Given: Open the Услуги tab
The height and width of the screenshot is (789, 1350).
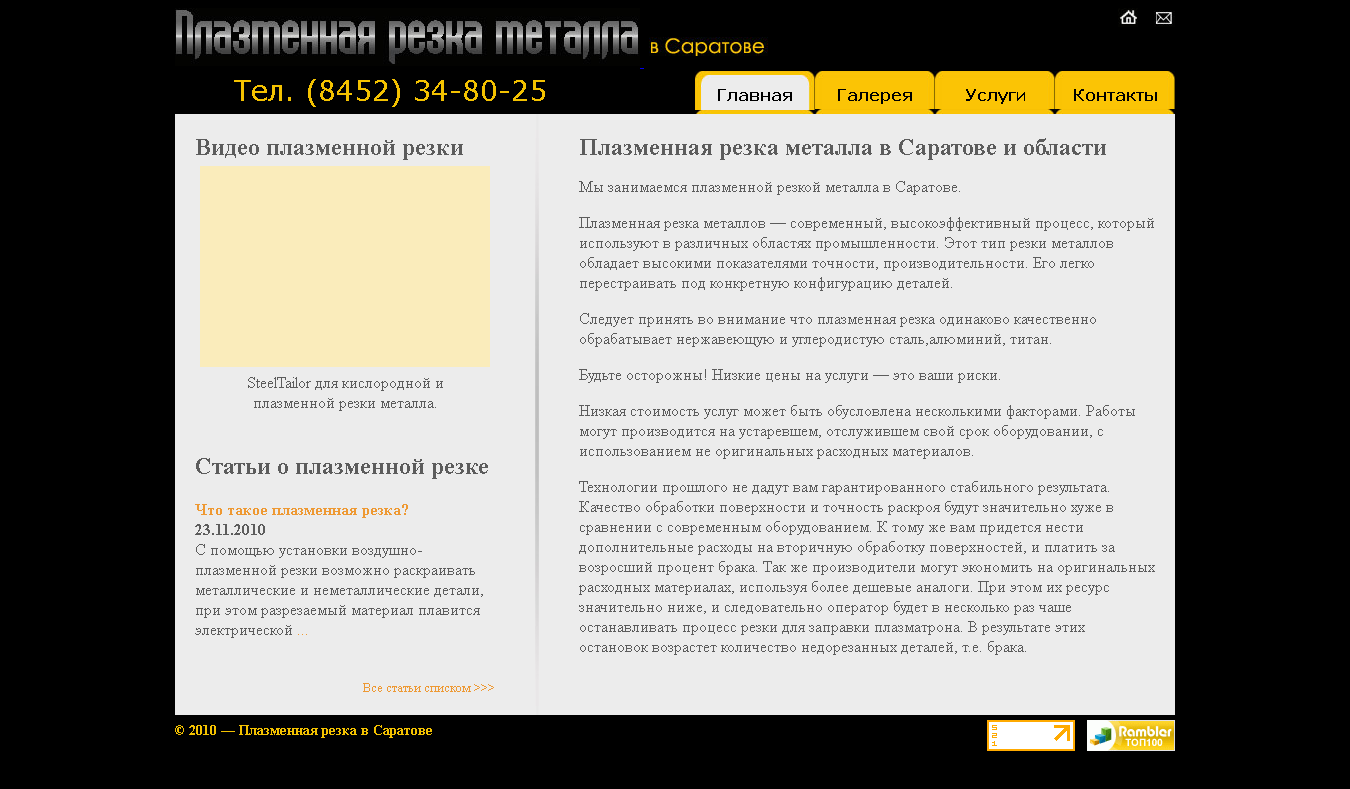Looking at the screenshot, I should (994, 93).
